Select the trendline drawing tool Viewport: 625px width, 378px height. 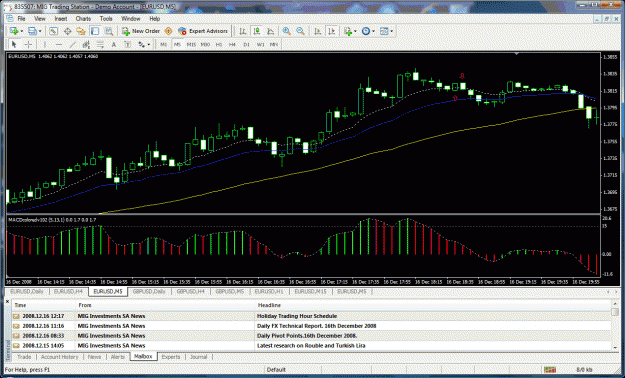pyautogui.click(x=72, y=45)
